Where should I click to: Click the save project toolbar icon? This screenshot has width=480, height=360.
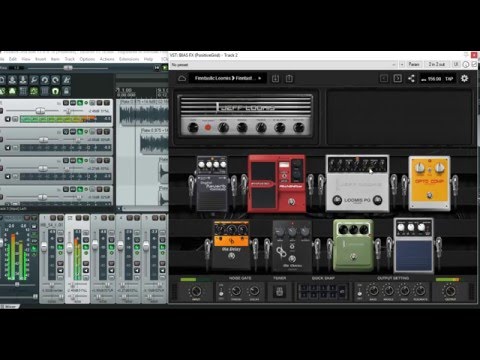23,80
